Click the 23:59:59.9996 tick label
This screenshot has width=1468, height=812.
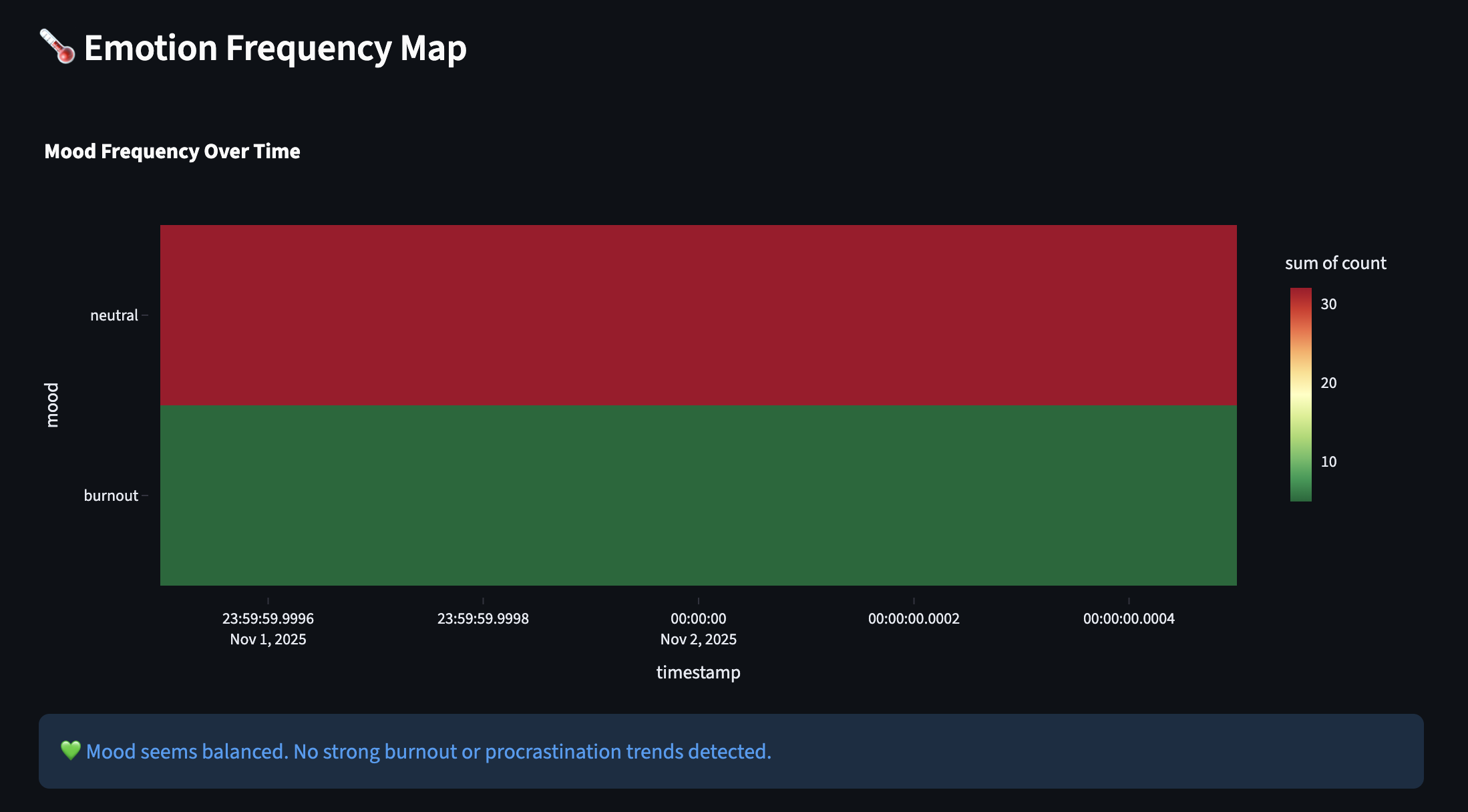[268, 619]
